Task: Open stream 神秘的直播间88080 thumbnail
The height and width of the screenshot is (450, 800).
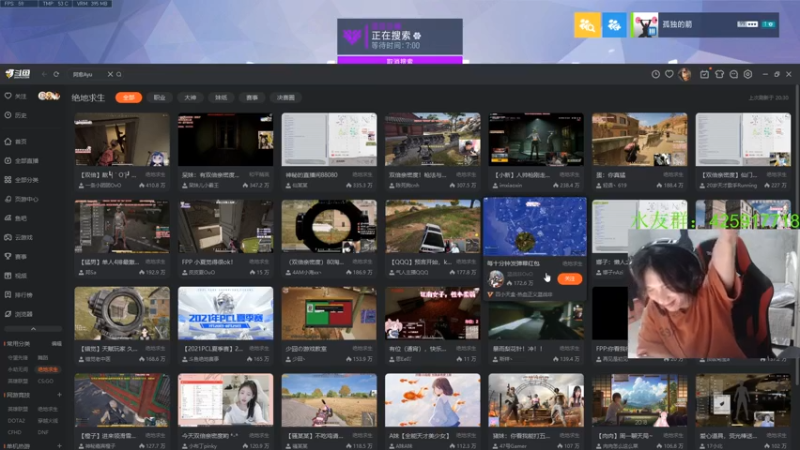Action: [329, 139]
